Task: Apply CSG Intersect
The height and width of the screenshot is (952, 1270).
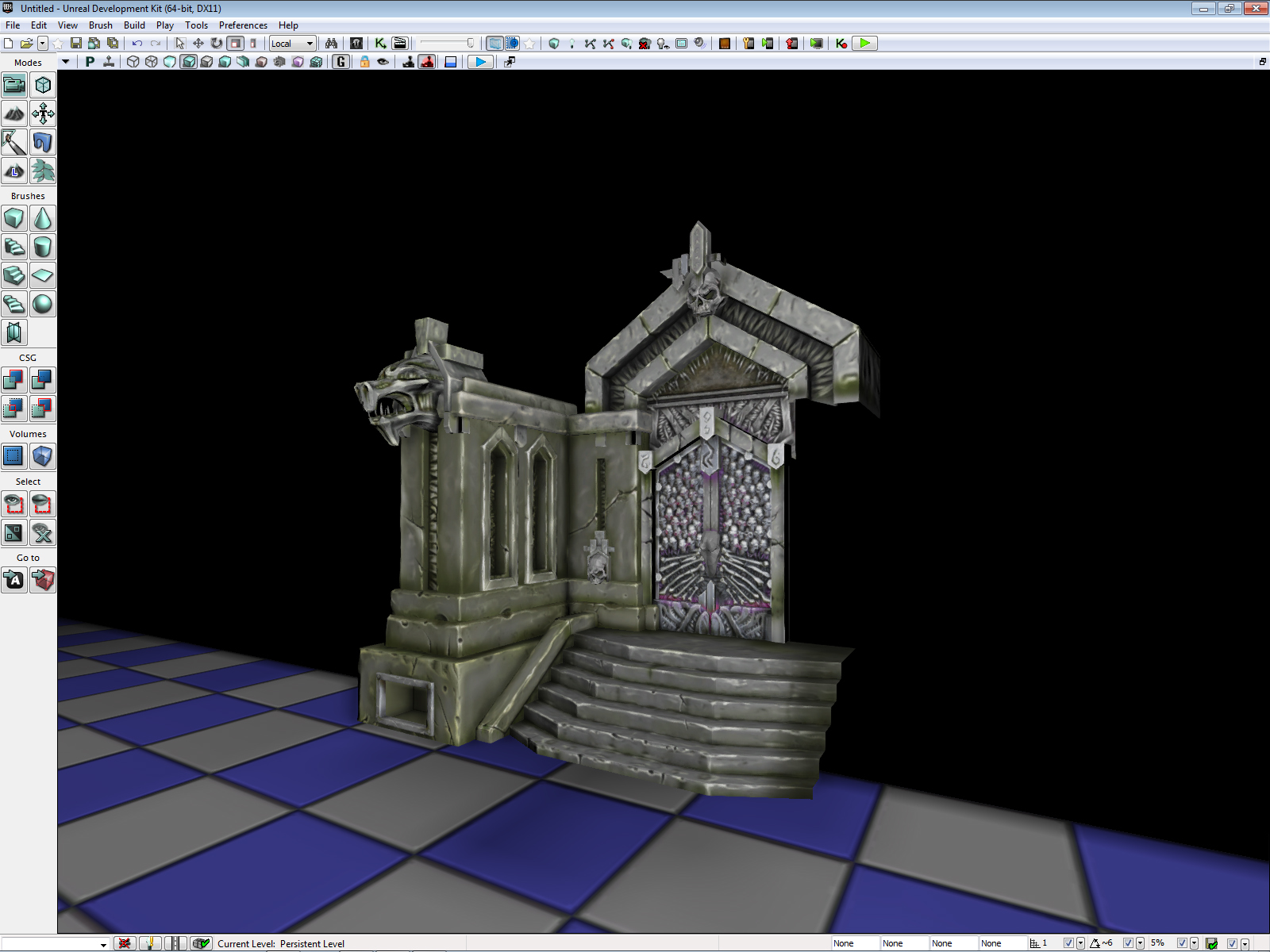Action: 14,409
